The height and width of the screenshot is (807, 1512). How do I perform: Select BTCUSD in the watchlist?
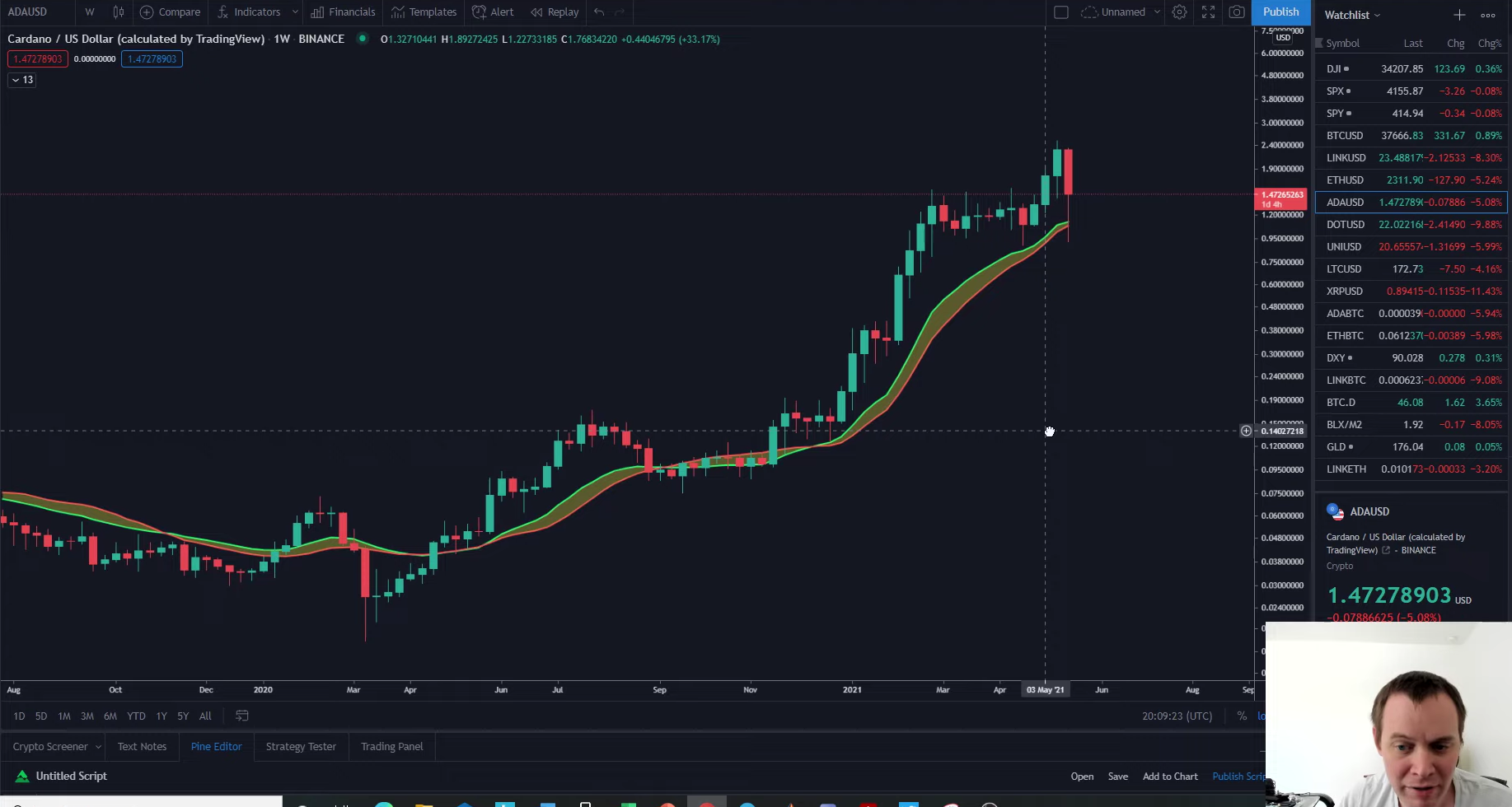pos(1412,135)
